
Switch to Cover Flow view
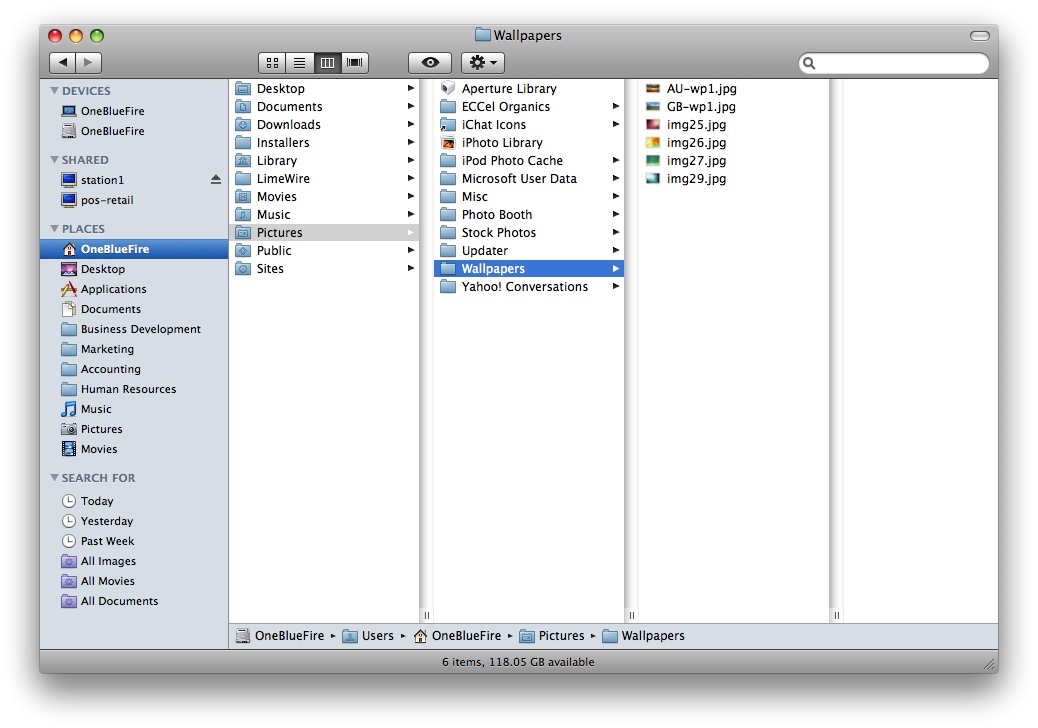[355, 63]
